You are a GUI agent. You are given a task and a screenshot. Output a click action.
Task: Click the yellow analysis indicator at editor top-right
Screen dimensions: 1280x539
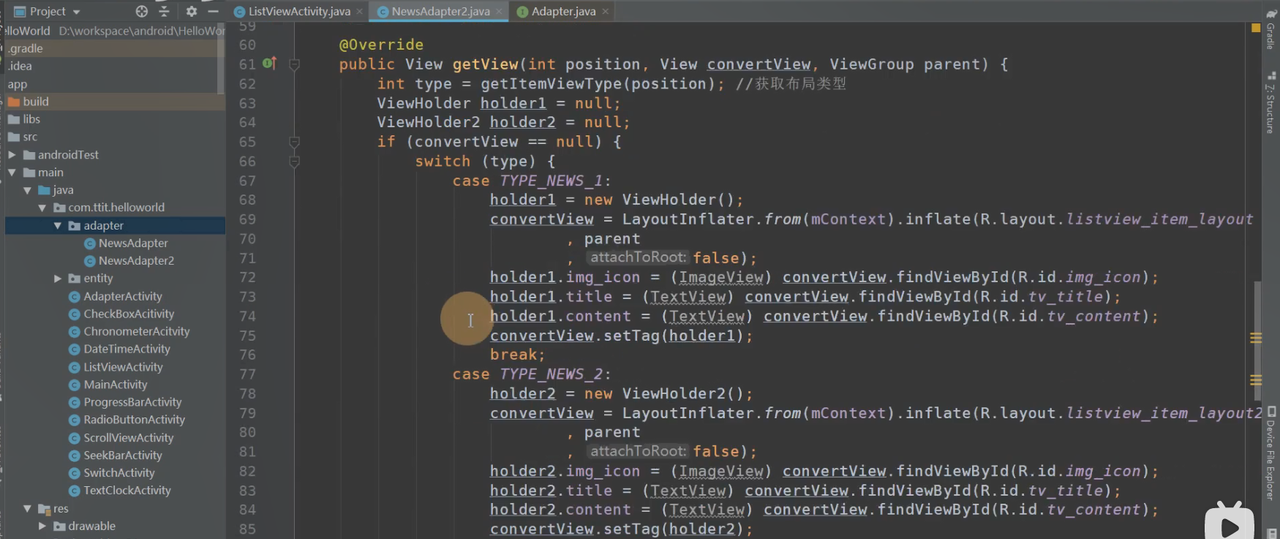click(1256, 27)
